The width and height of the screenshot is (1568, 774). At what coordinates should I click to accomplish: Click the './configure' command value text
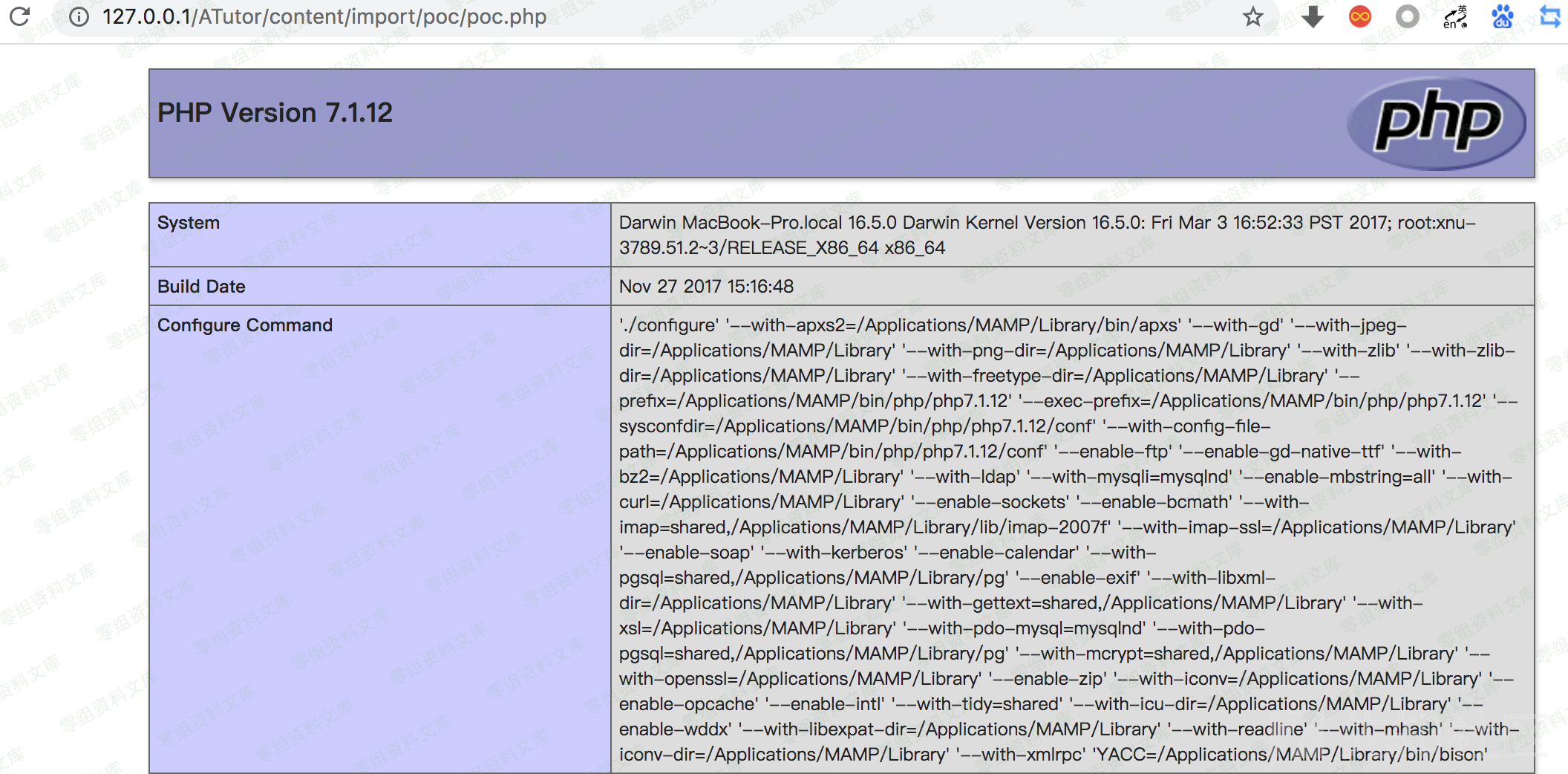point(1069,539)
